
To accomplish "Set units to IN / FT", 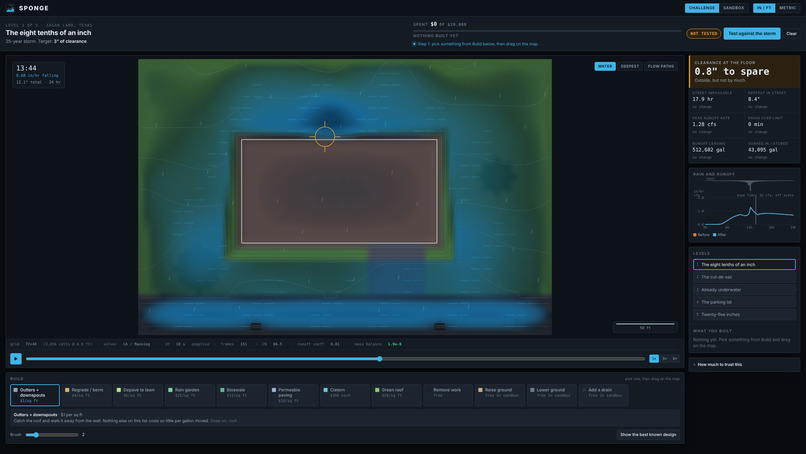I will tap(764, 8).
